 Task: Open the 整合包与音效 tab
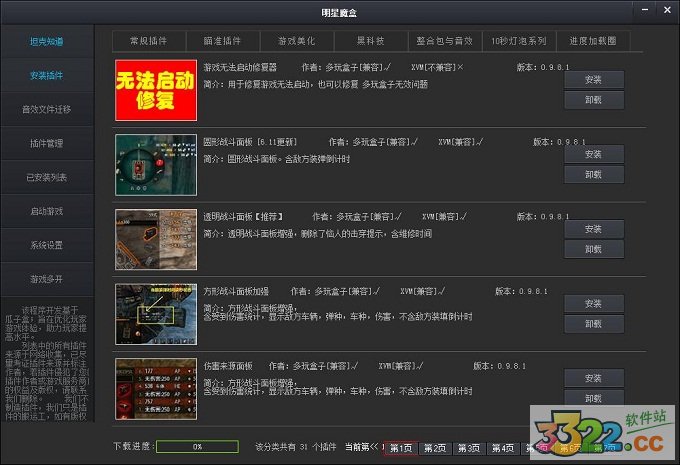445,41
